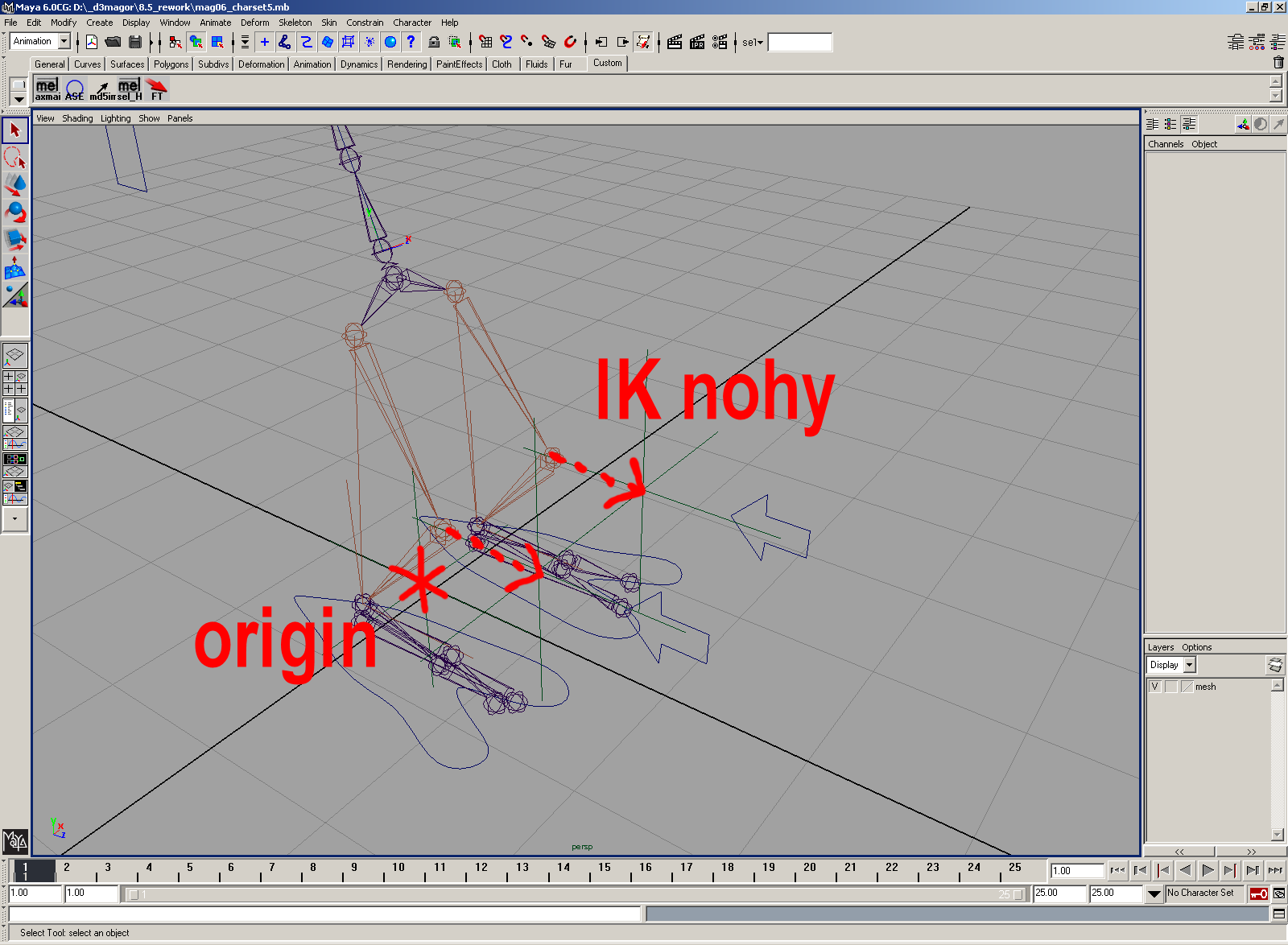Viewport: 1288px width, 945px height.
Task: Switch to four view layout
Action: click(15, 382)
